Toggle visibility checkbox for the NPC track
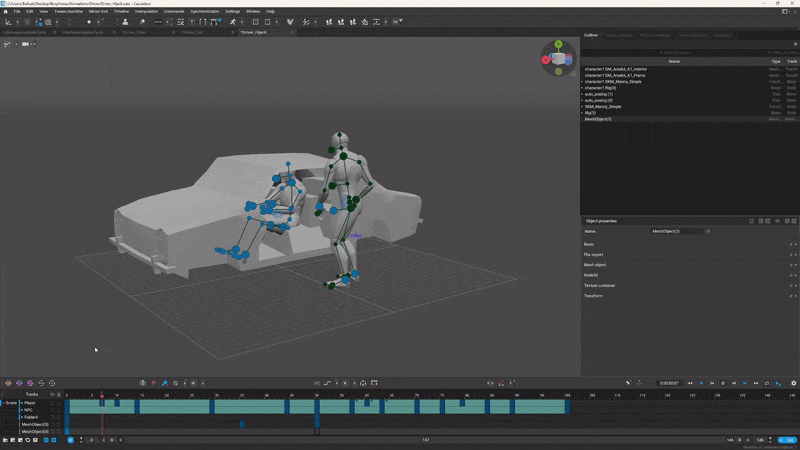 click(x=52, y=410)
